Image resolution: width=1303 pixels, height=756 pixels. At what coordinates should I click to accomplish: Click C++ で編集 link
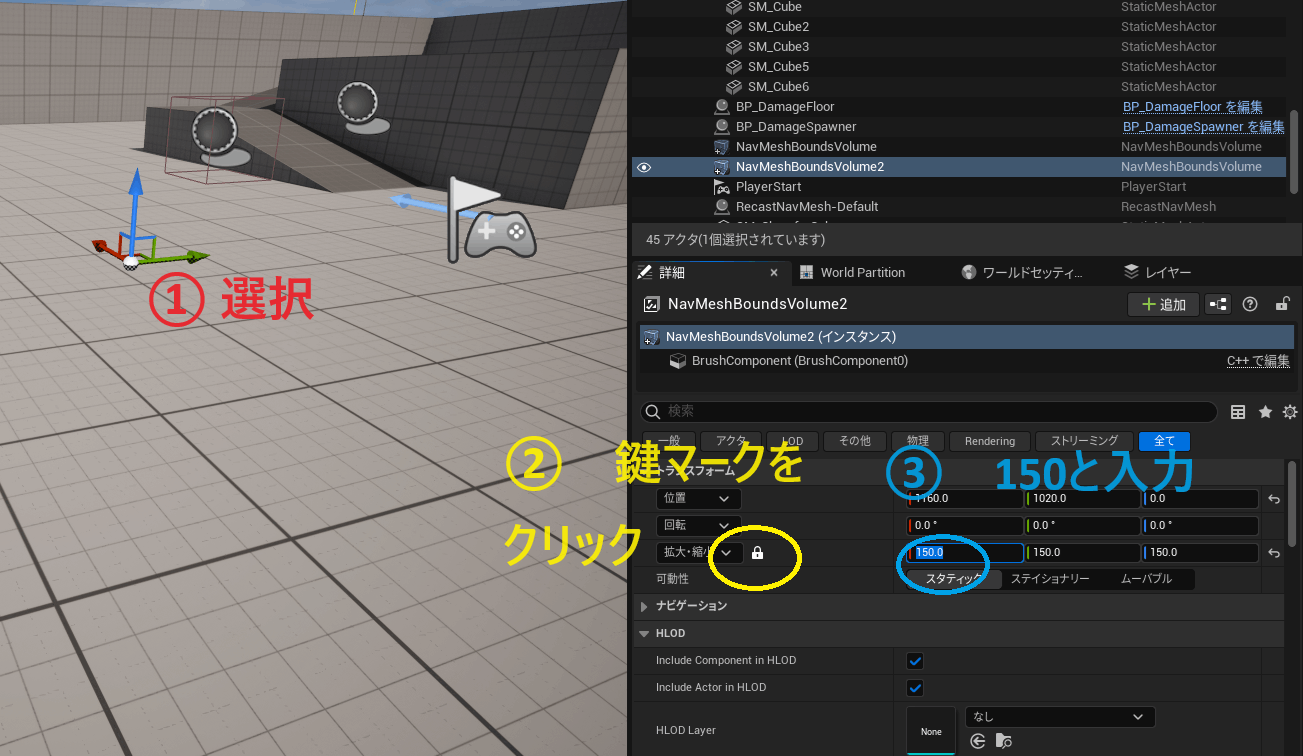click(x=1258, y=361)
